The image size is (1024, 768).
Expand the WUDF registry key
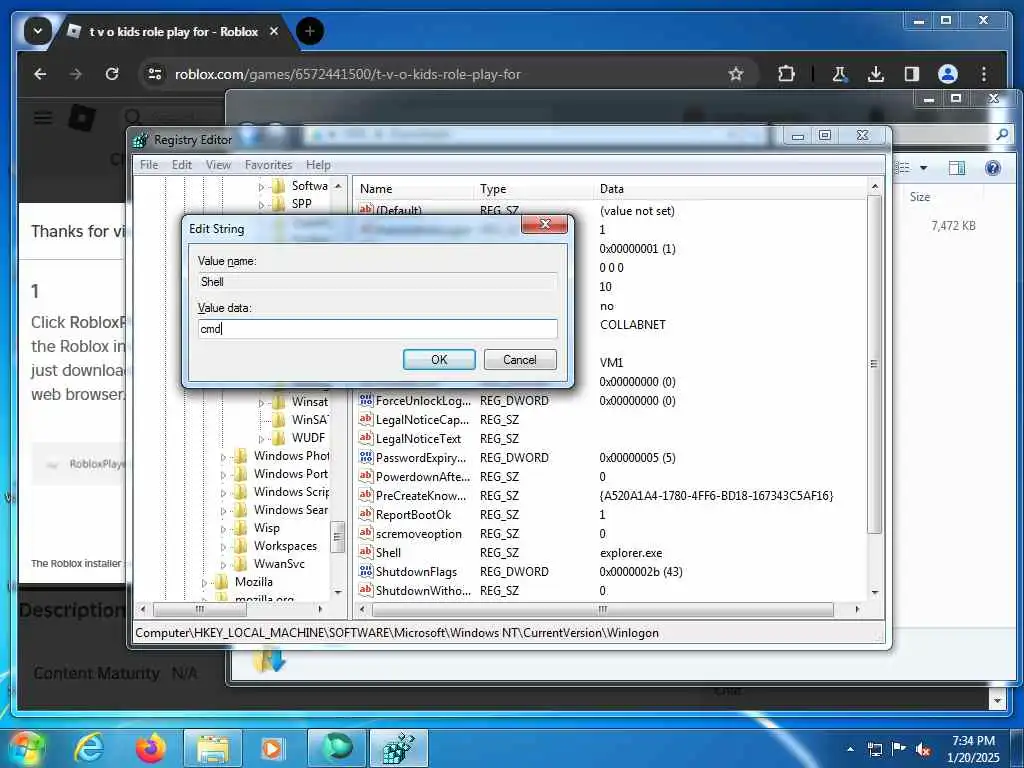coord(261,439)
